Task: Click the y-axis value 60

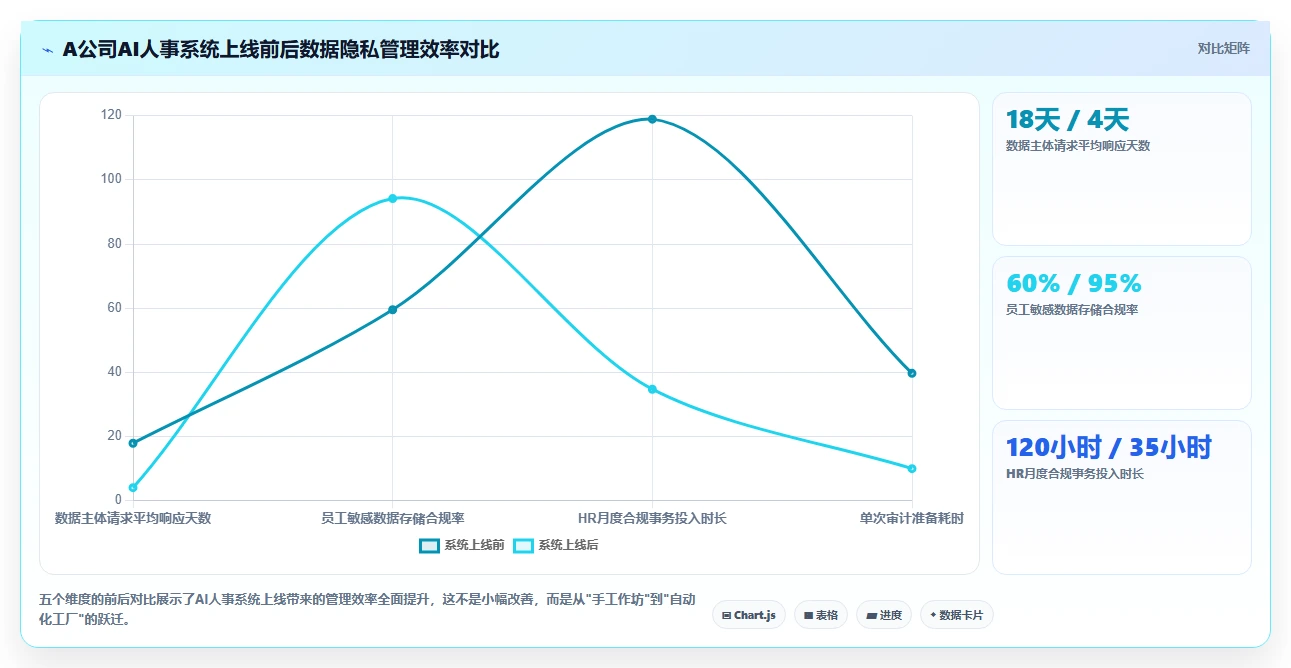Action: coord(114,307)
